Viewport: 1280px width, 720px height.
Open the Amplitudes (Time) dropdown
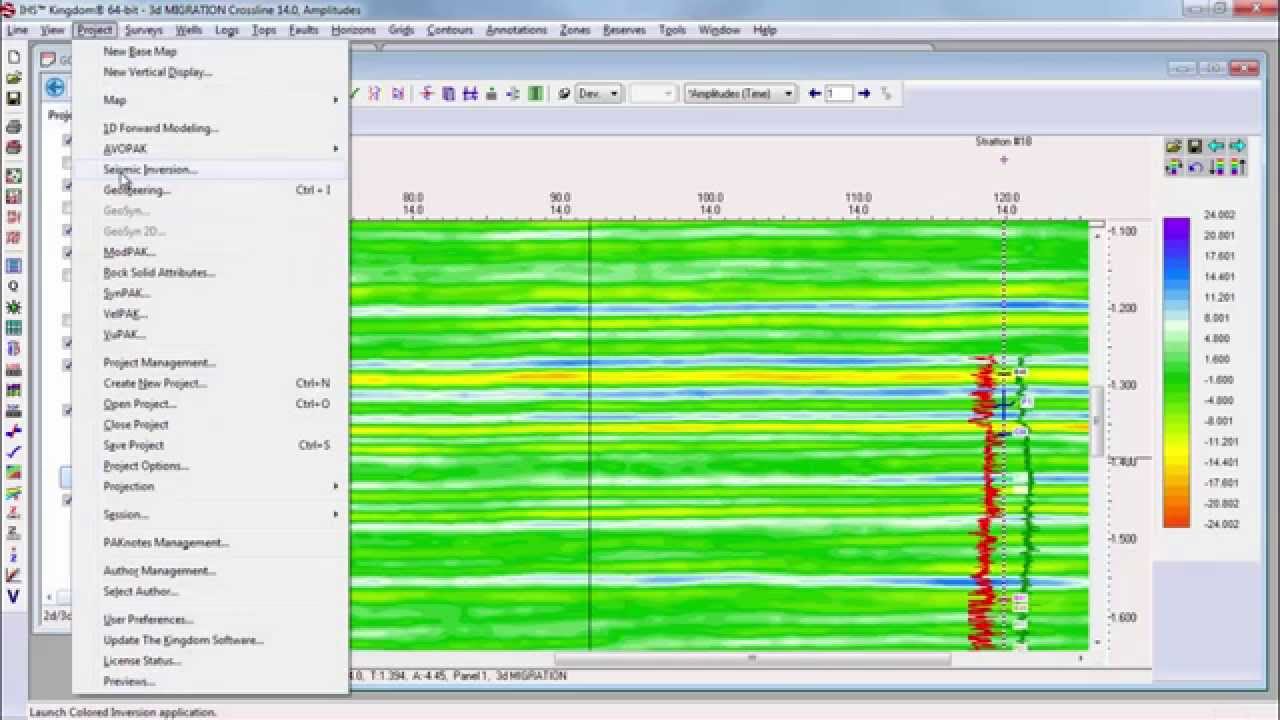pos(740,93)
